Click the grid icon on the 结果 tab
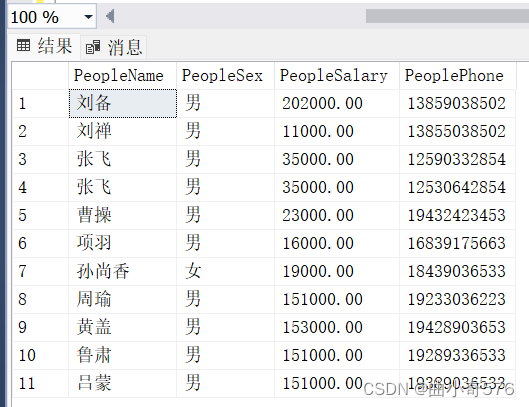529x407 pixels. tap(23, 46)
